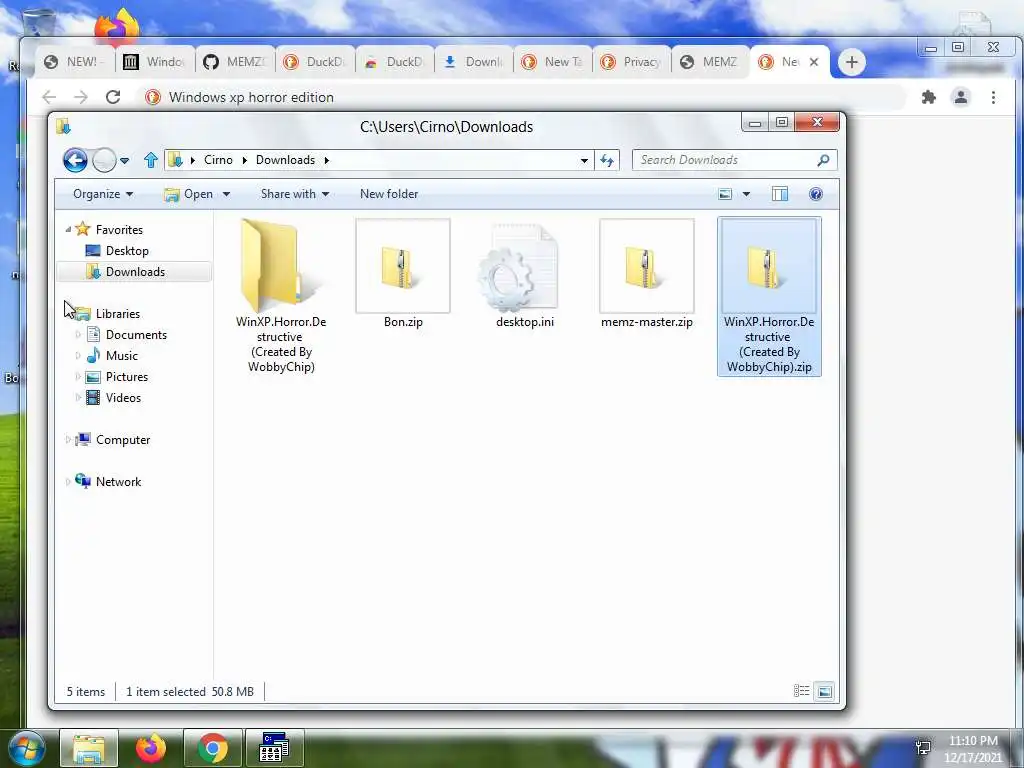Change your view icon in toolbar

tap(725, 194)
